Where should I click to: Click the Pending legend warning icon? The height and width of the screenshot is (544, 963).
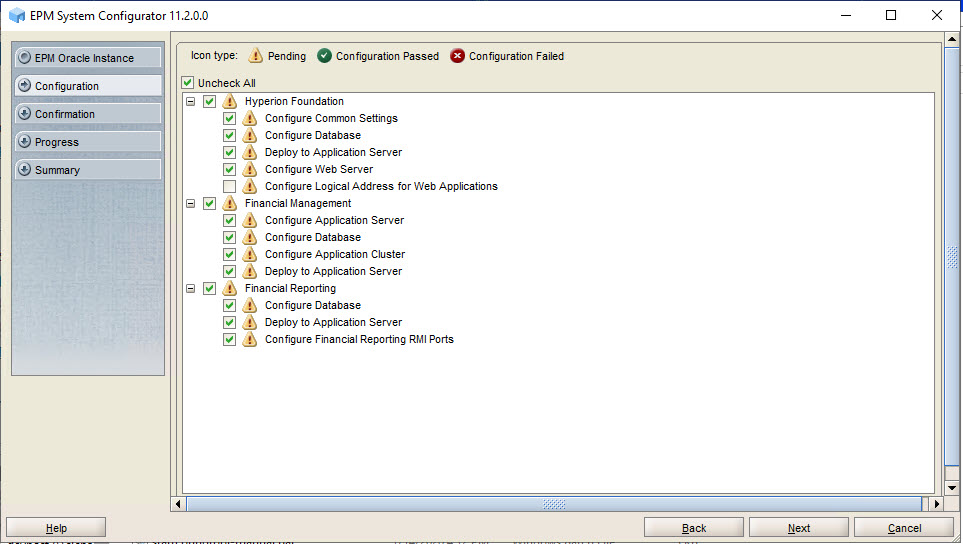click(255, 56)
